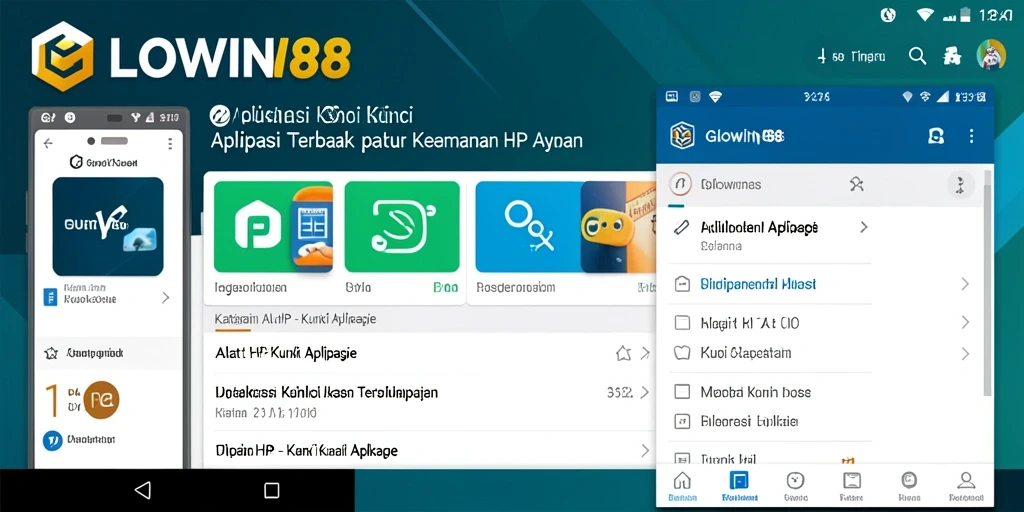Toggle checkbox next to Moobal Konih bose
The height and width of the screenshot is (512, 1024).
click(x=681, y=392)
